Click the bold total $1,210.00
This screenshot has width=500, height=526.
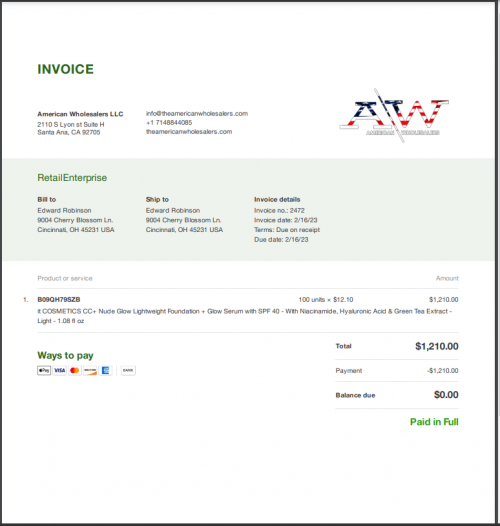(437, 346)
